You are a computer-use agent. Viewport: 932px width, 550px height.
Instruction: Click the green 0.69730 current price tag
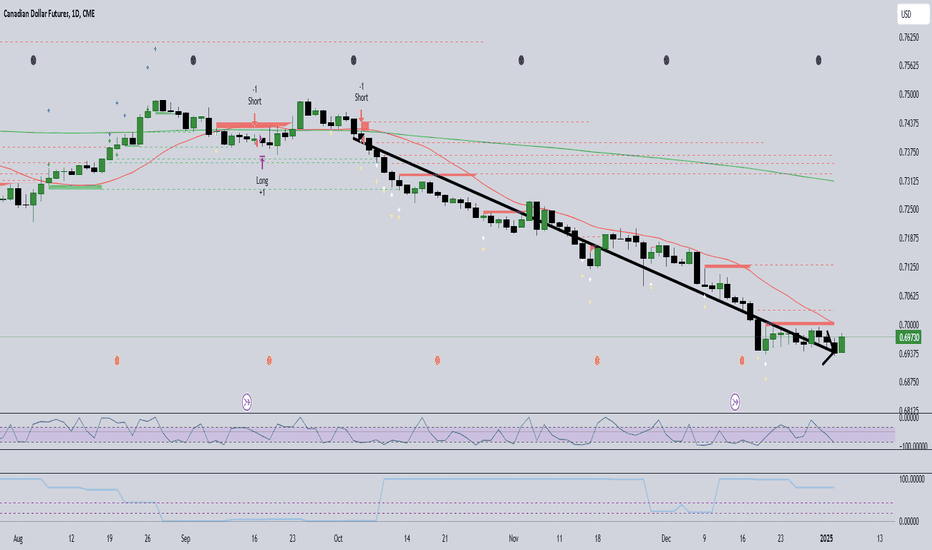point(909,337)
